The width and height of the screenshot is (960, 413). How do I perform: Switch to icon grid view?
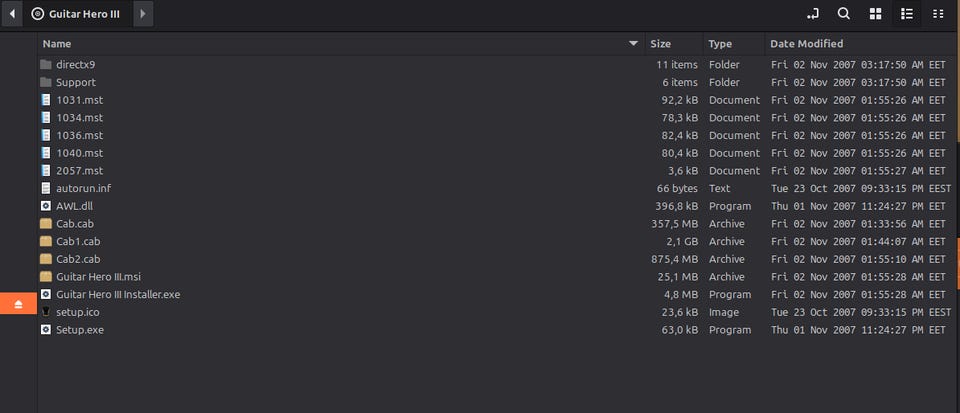click(x=876, y=13)
